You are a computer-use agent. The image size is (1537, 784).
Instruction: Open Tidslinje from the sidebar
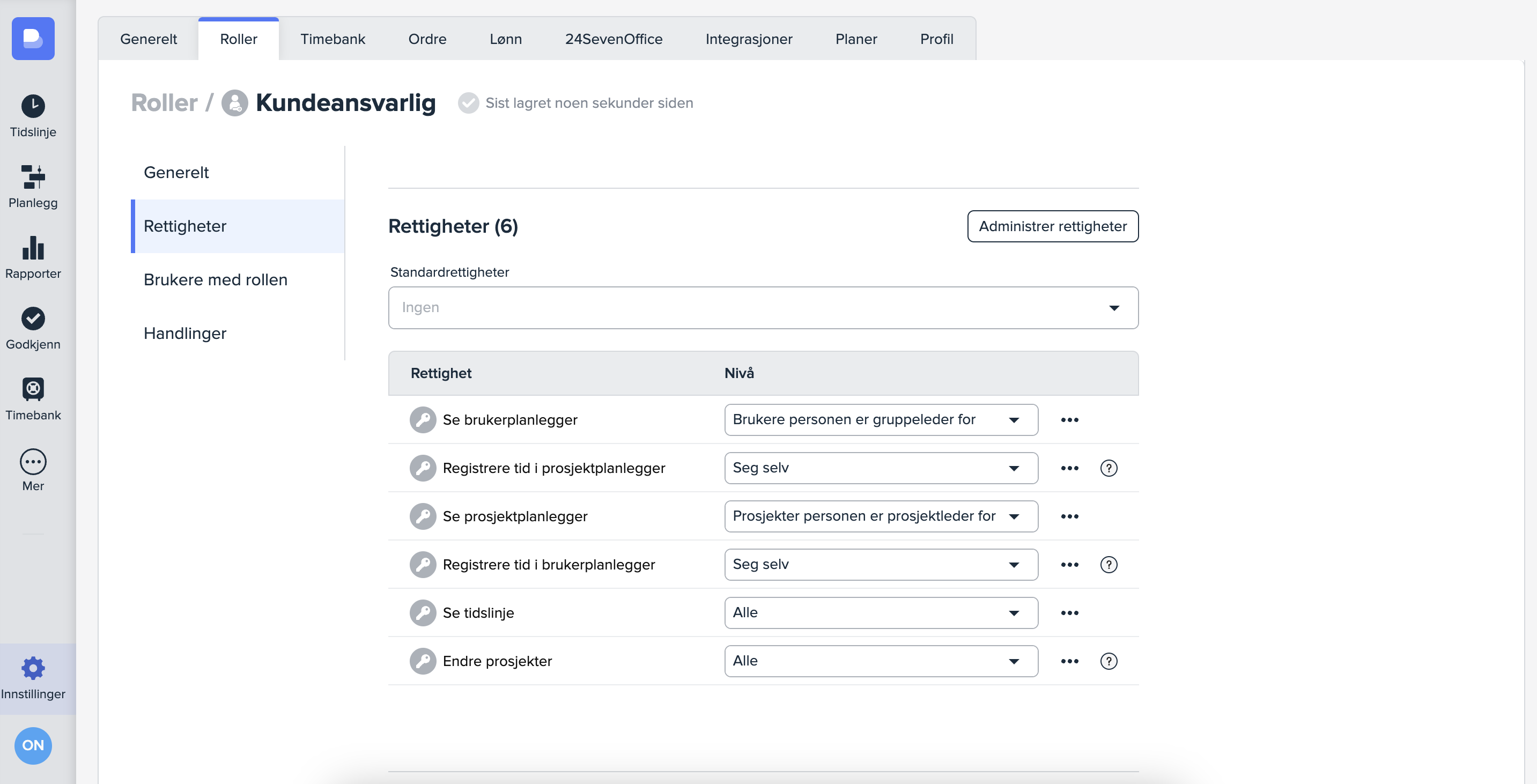point(33,116)
